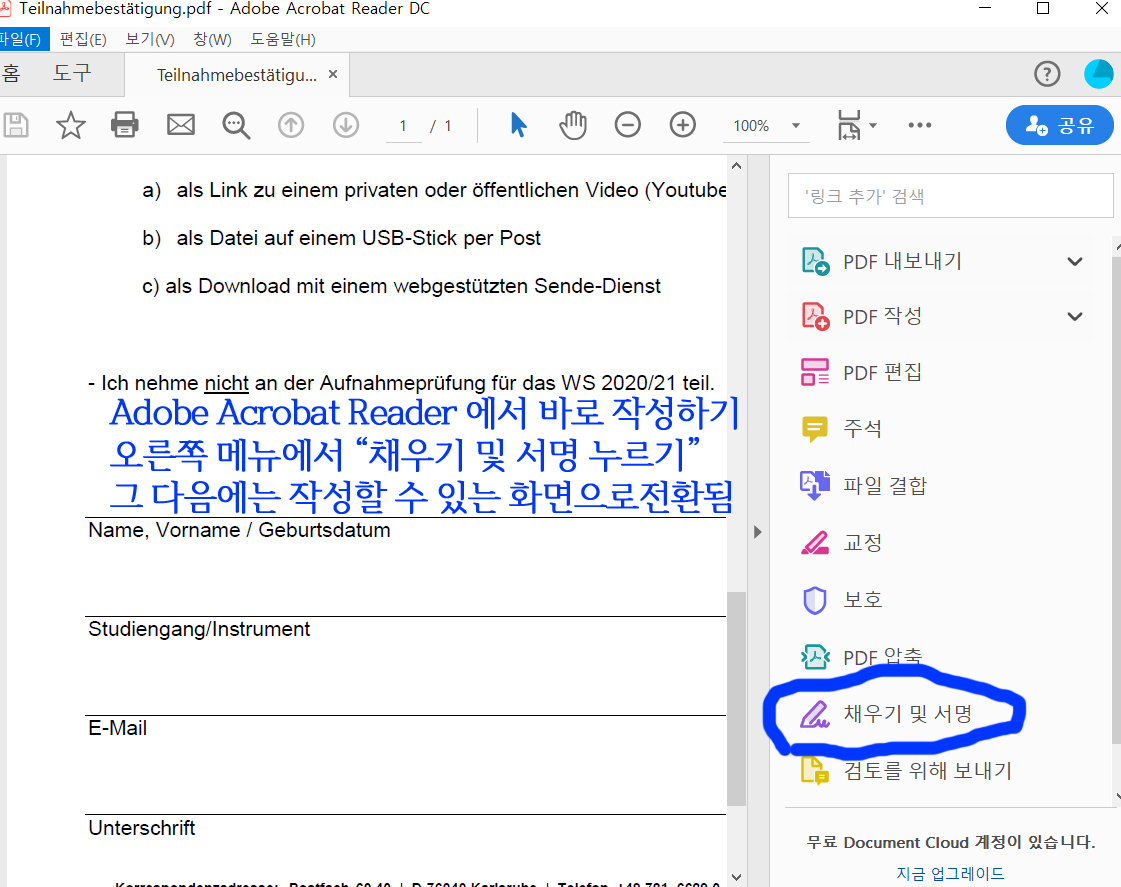This screenshot has height=887, width=1121.
Task: Click the 'Name, Vorname / Geburtsdatum' label
Action: point(239,530)
